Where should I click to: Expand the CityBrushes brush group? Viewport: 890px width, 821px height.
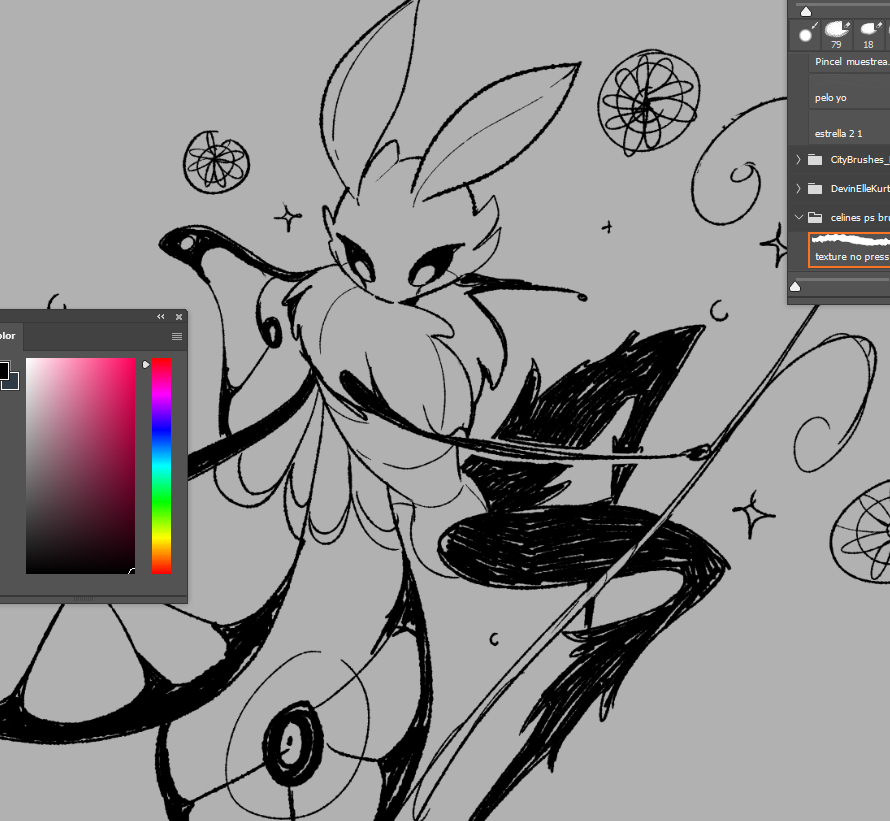pos(798,160)
